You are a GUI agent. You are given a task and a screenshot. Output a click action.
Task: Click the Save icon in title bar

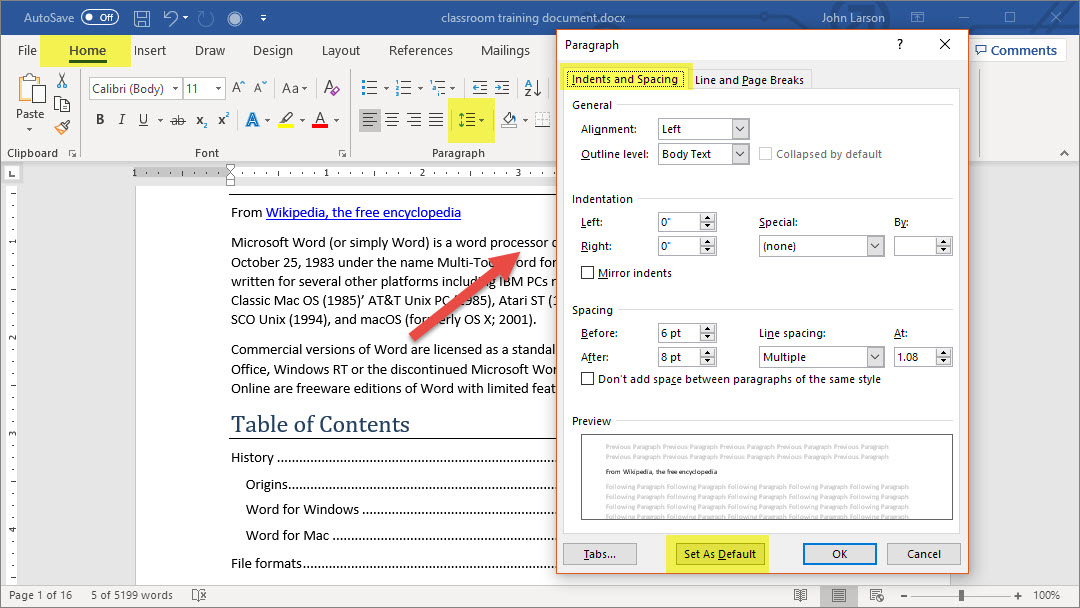click(x=142, y=18)
